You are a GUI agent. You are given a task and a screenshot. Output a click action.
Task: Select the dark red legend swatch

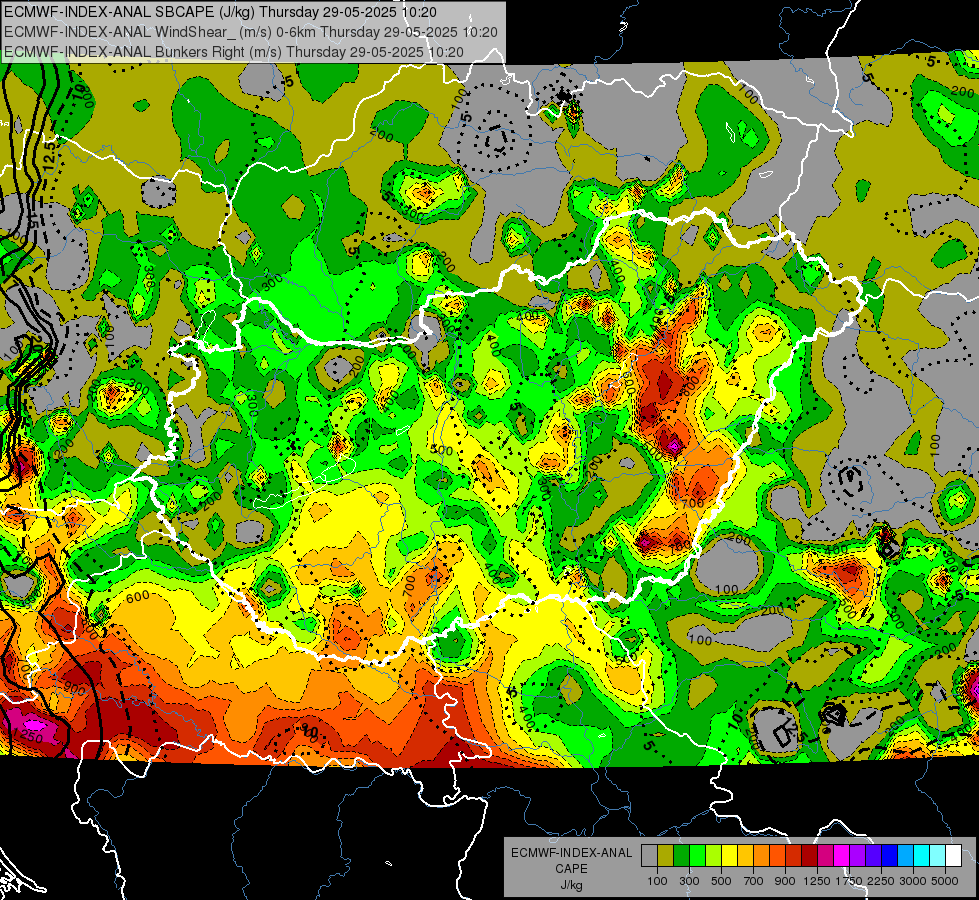[x=809, y=855]
